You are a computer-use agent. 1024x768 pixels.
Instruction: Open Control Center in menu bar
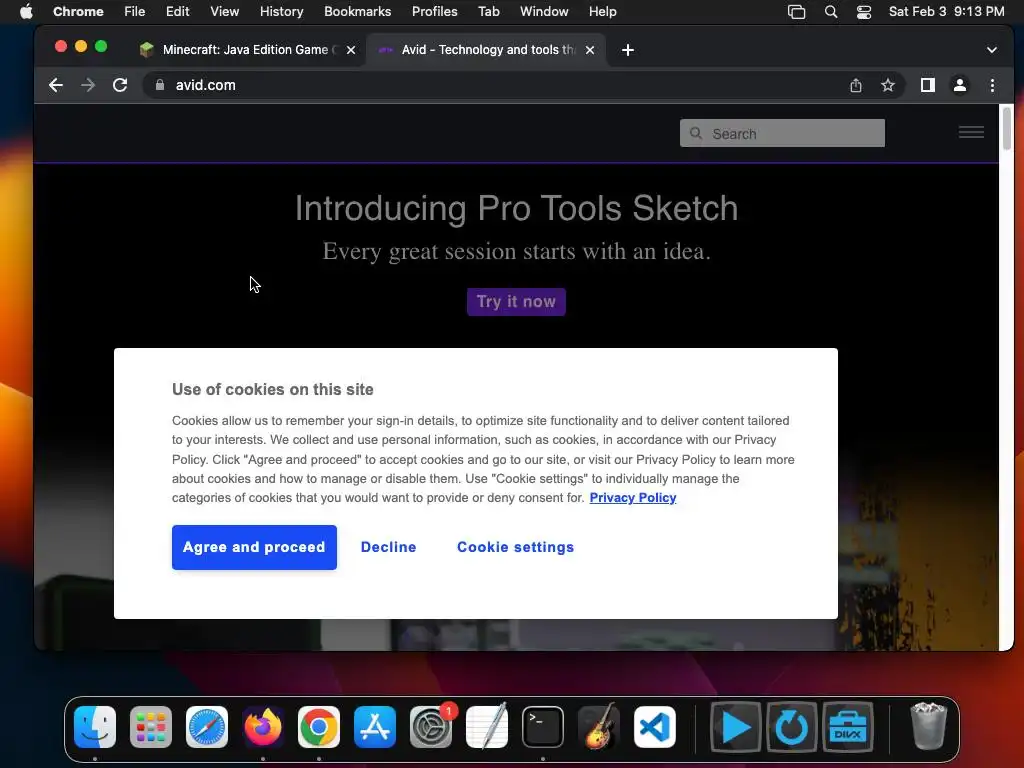pyautogui.click(x=863, y=12)
